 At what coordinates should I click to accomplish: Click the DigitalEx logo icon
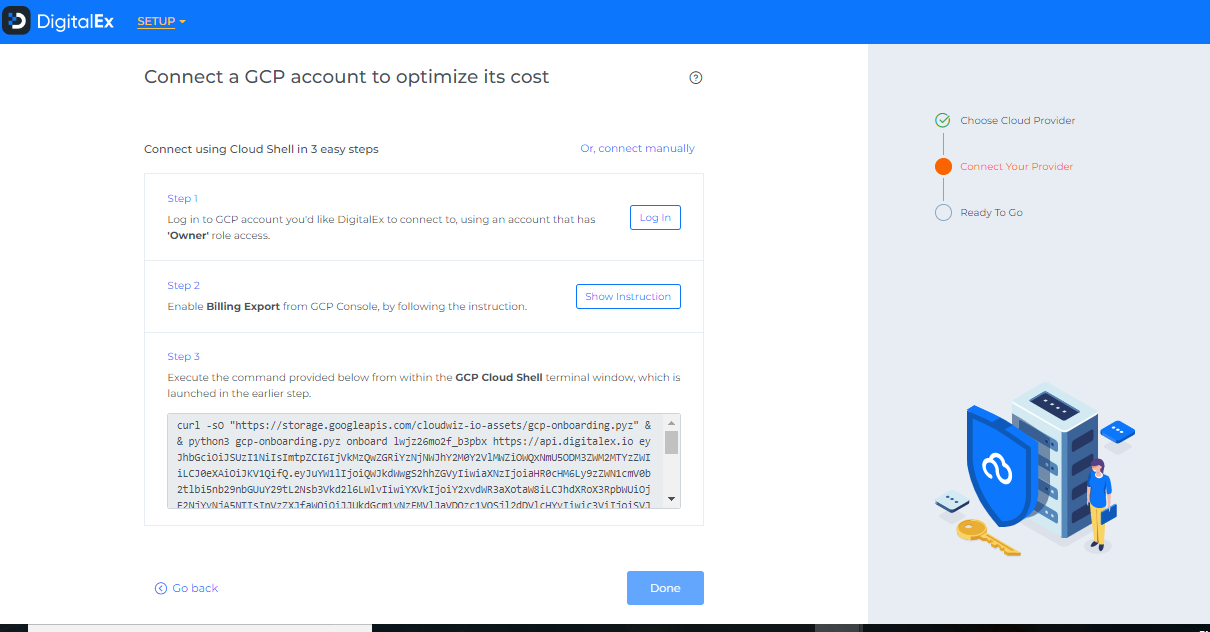pyautogui.click(x=17, y=21)
